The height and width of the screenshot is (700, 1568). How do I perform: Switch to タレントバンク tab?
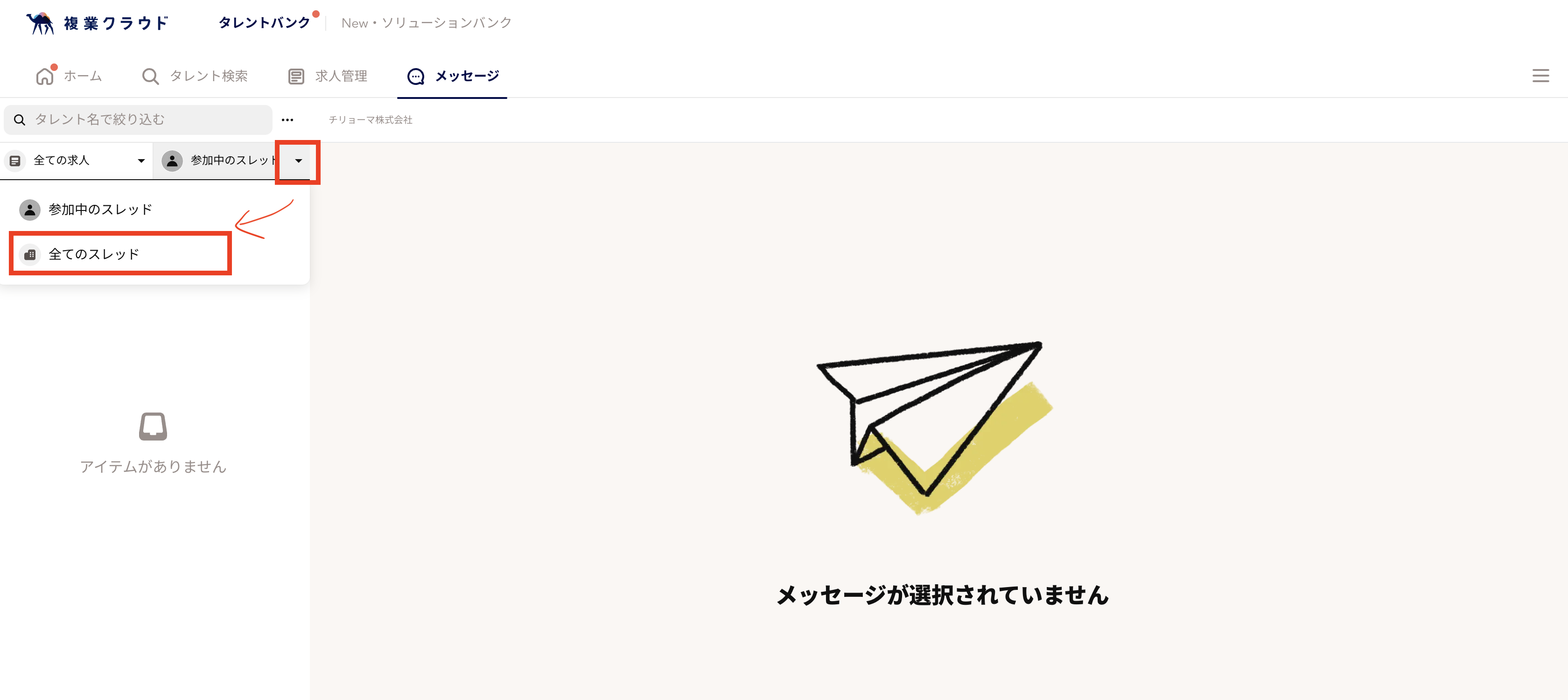264,23
